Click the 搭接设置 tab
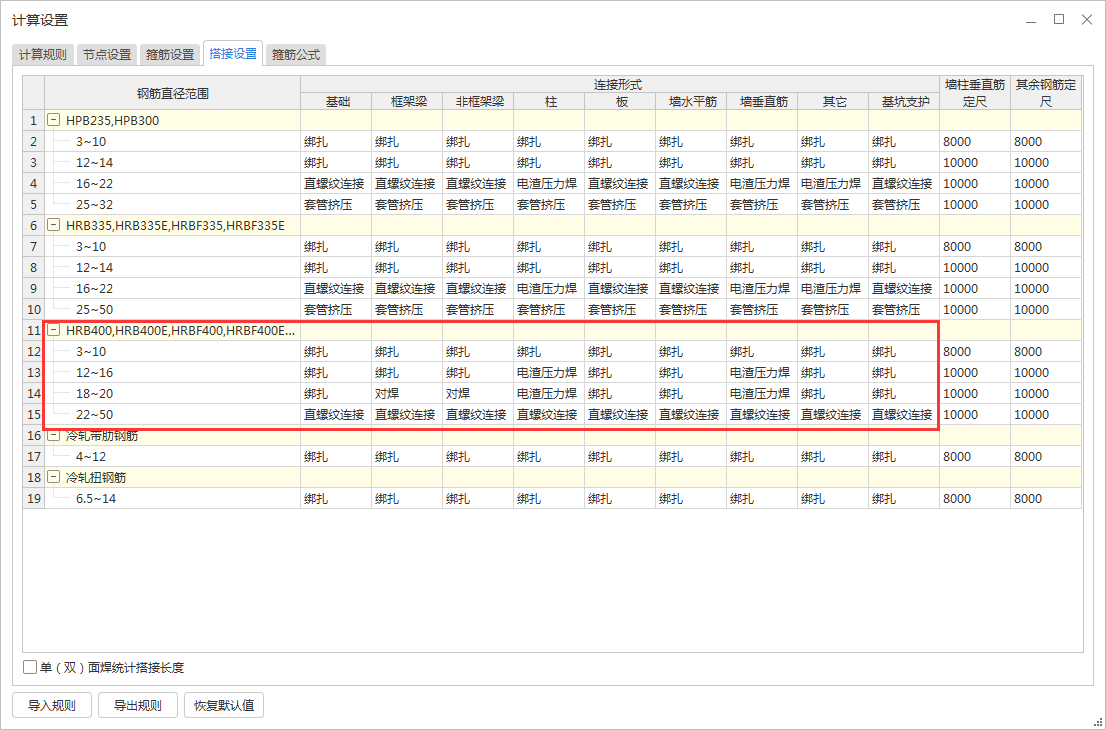This screenshot has height=730, width=1106. point(233,54)
